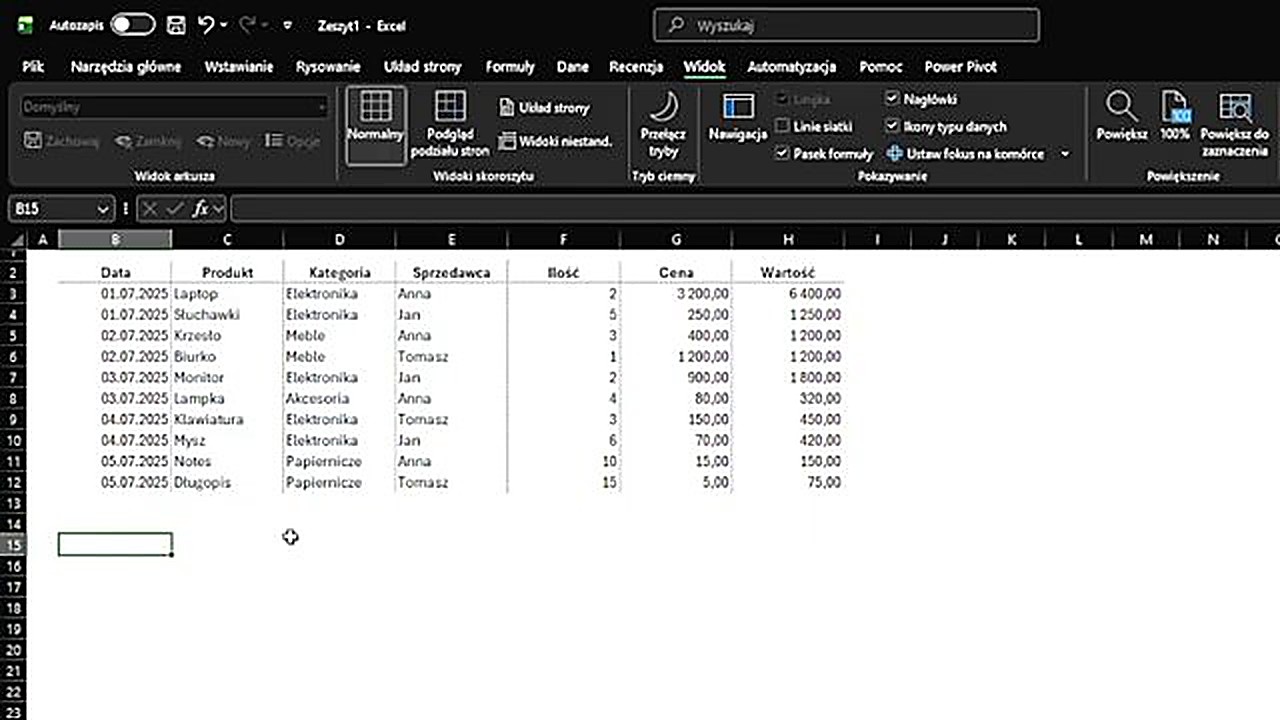This screenshot has width=1280, height=720.
Task: Click the Powiększ magnifier icon
Action: pyautogui.click(x=1121, y=108)
